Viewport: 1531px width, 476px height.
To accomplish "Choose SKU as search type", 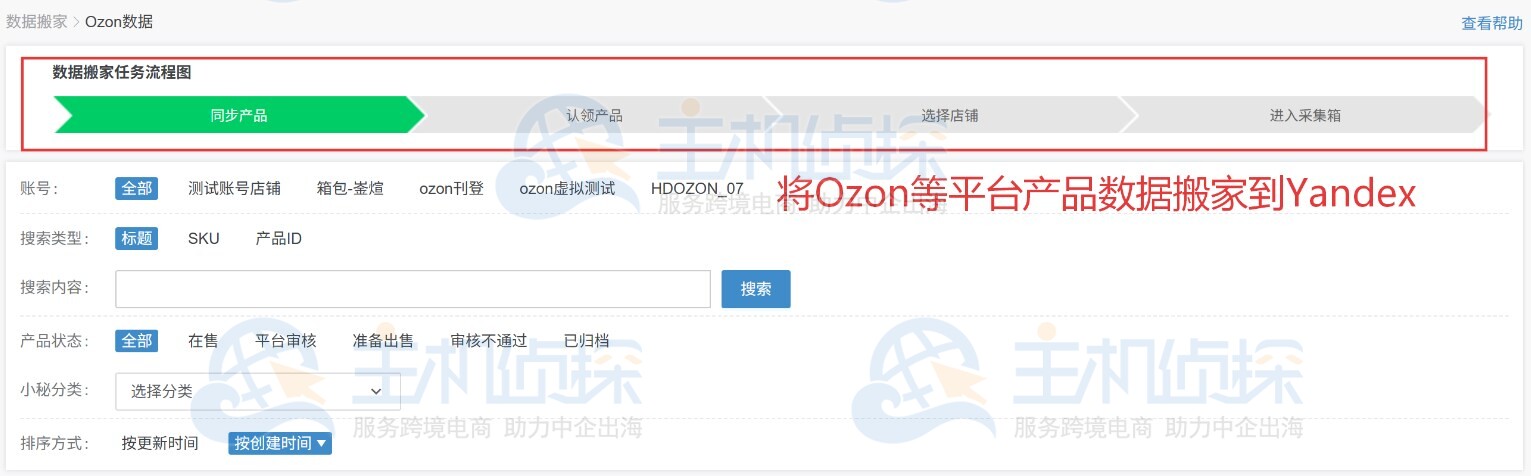I will [x=204, y=238].
